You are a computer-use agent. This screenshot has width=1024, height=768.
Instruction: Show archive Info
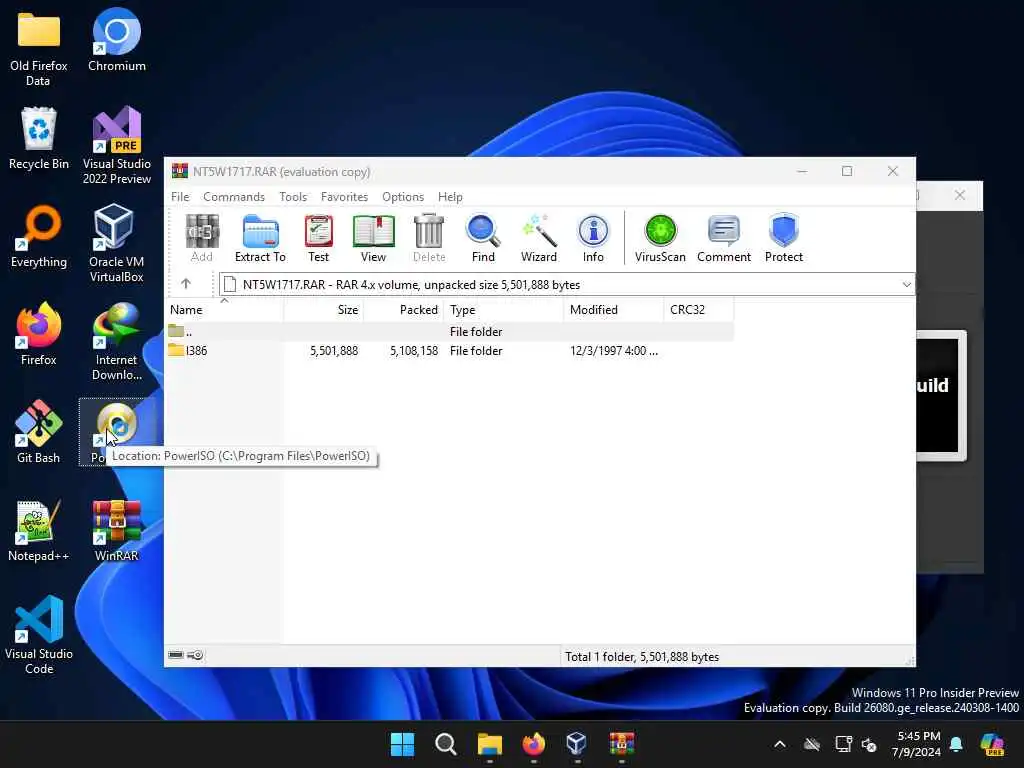click(593, 238)
